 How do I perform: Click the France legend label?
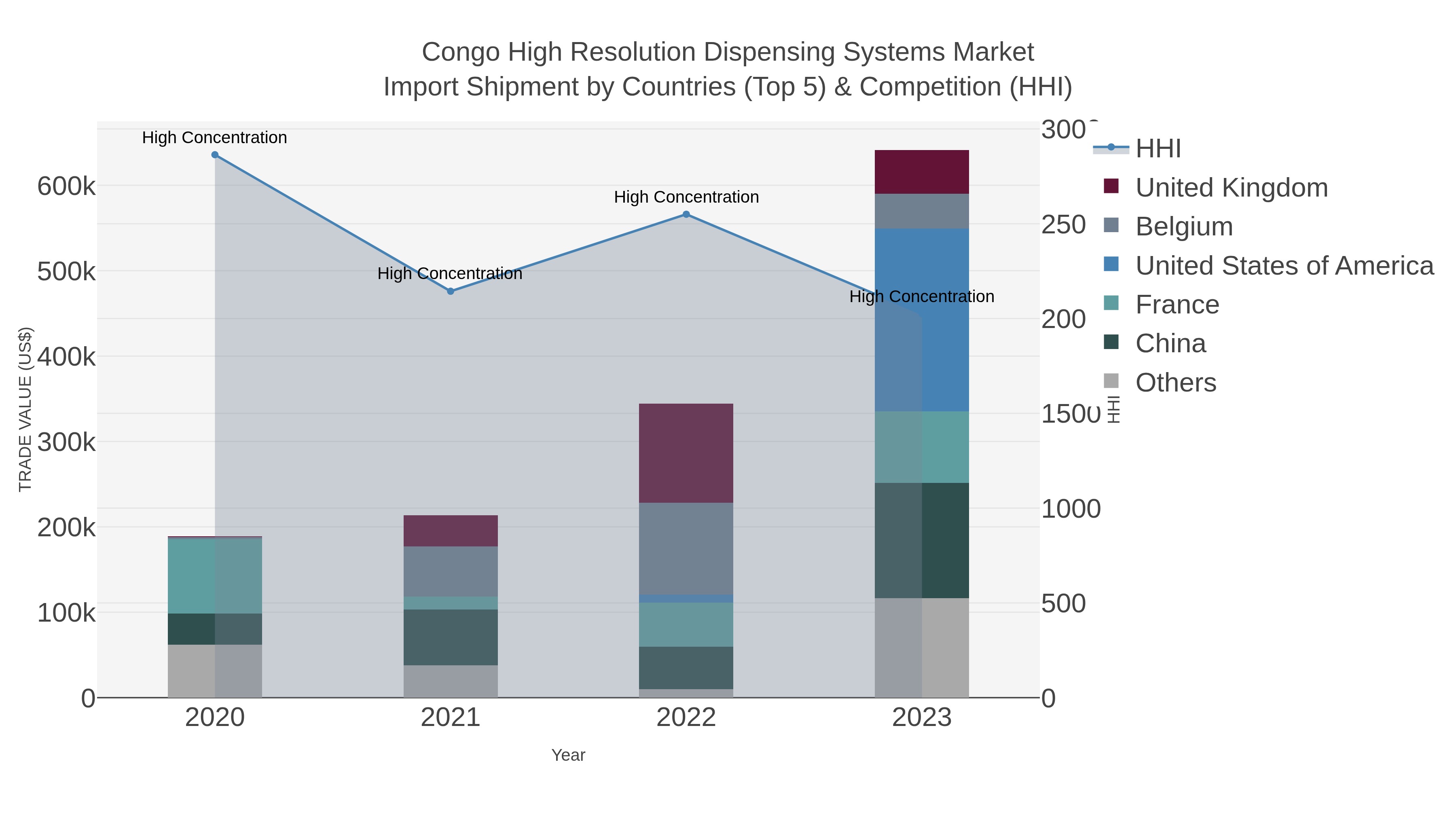coord(1177,304)
